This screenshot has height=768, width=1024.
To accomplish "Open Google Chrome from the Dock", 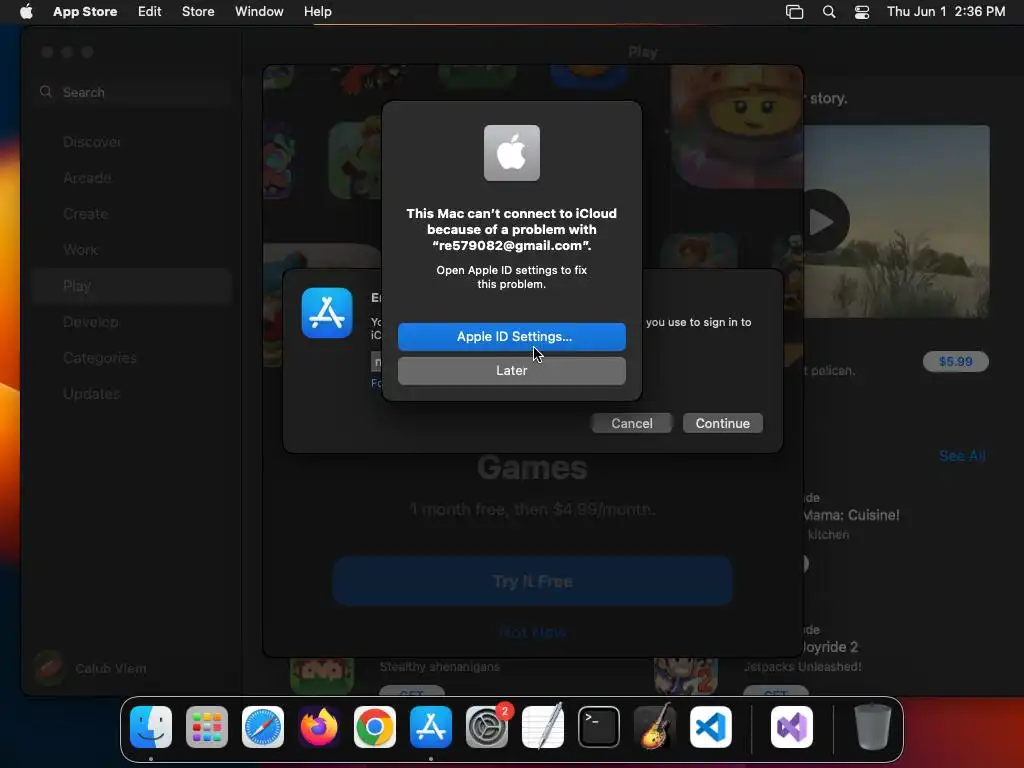I will pos(375,727).
